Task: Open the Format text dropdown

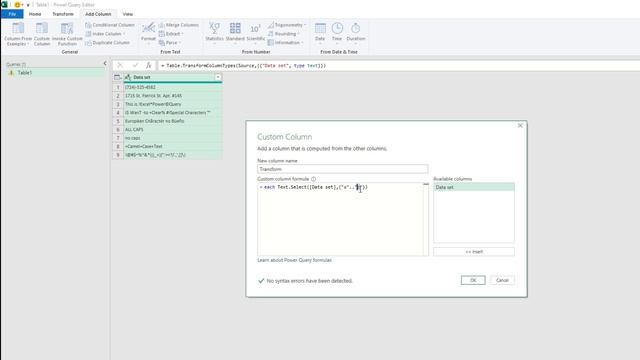Action: pos(148,34)
